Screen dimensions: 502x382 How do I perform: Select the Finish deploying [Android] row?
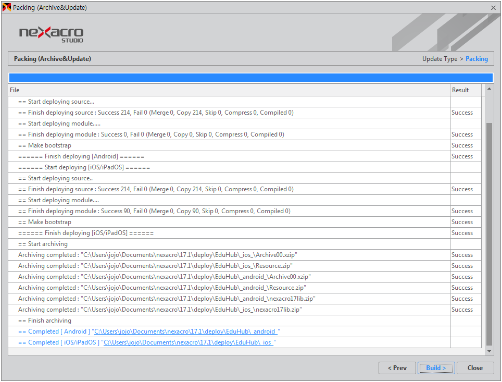point(245,156)
